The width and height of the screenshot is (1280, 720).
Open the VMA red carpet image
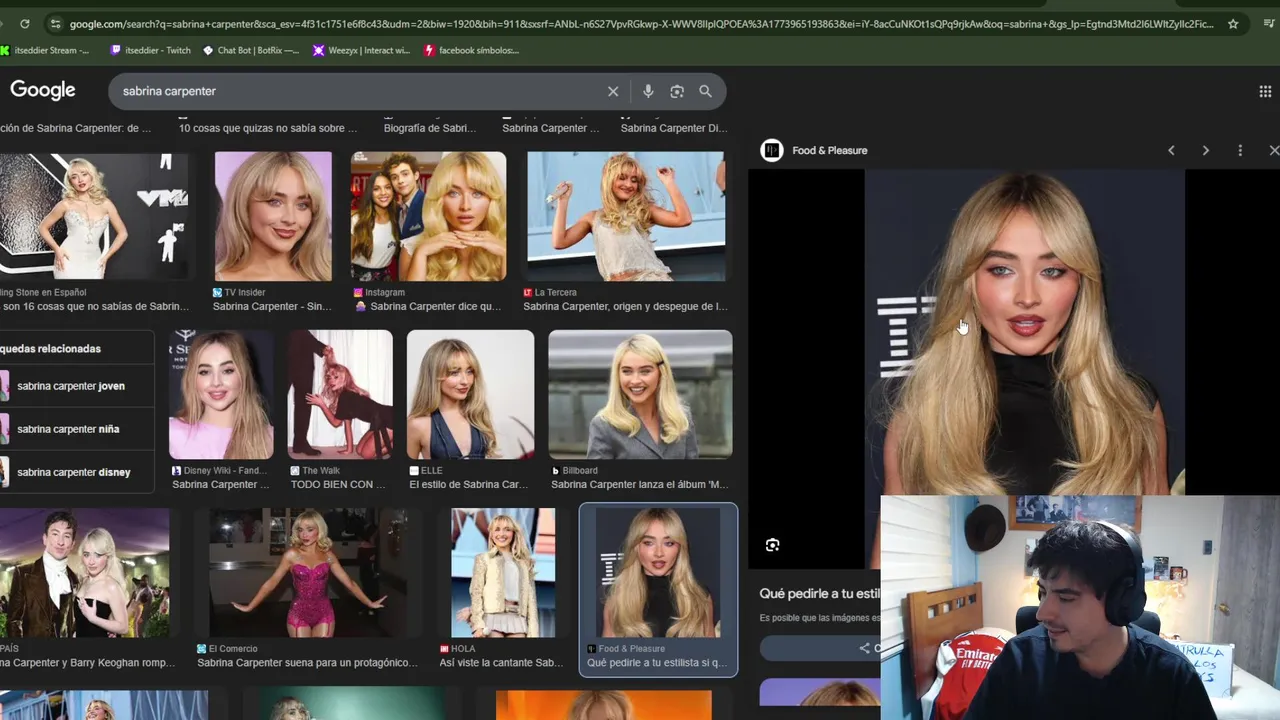92,216
